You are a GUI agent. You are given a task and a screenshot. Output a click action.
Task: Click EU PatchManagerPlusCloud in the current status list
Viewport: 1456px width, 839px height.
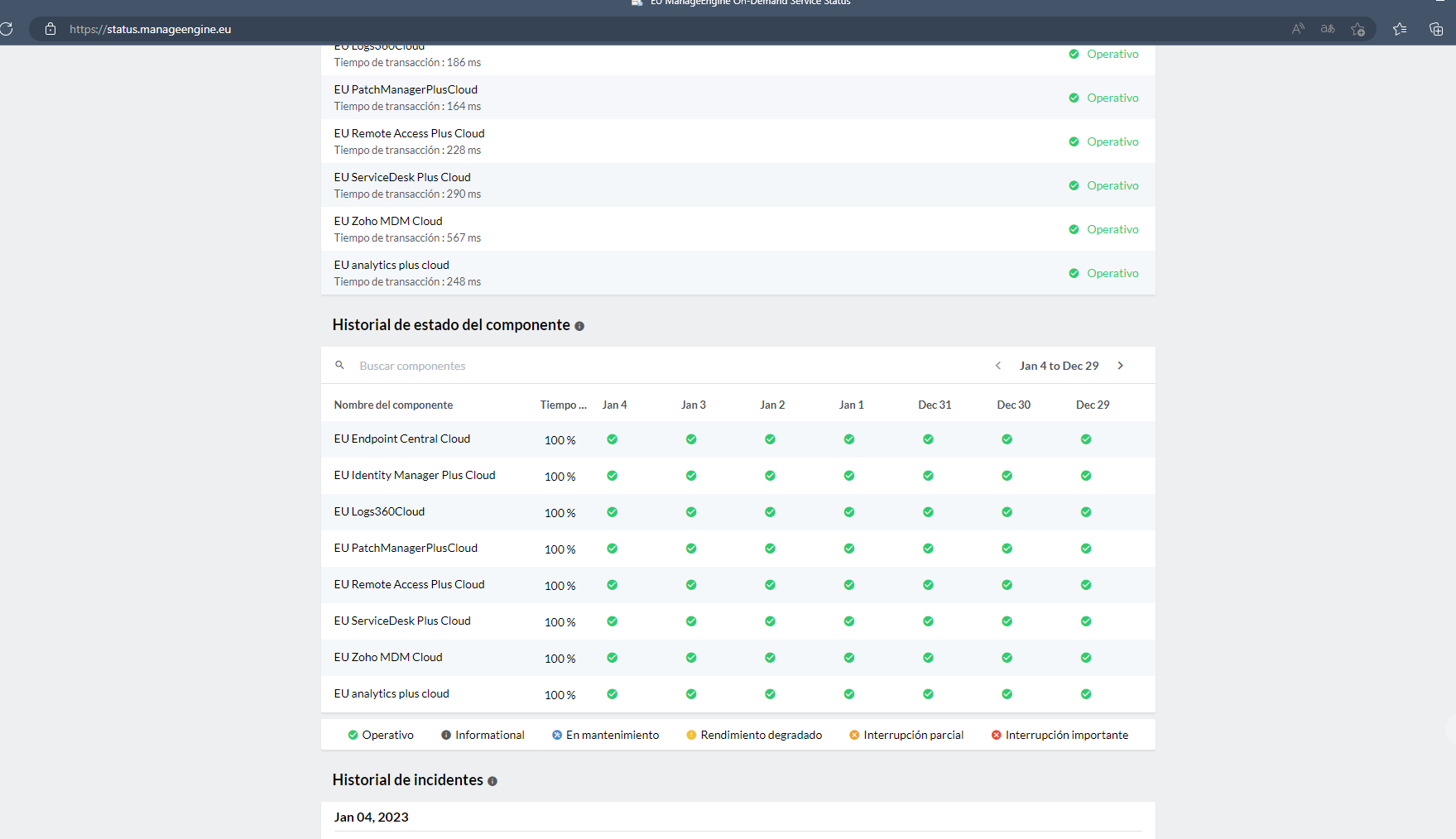point(406,89)
